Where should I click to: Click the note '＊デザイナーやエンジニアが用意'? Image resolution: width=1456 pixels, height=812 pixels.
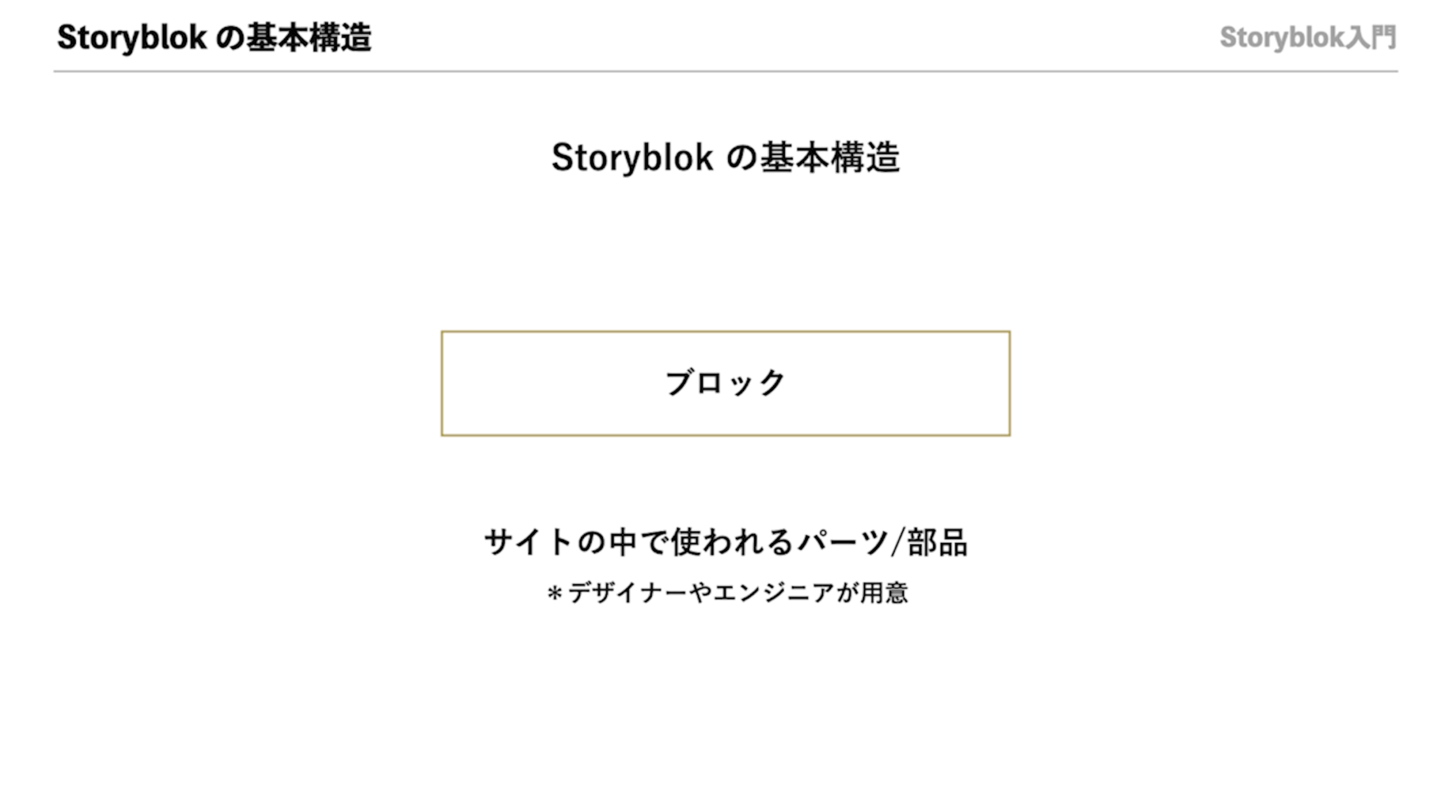(727, 593)
